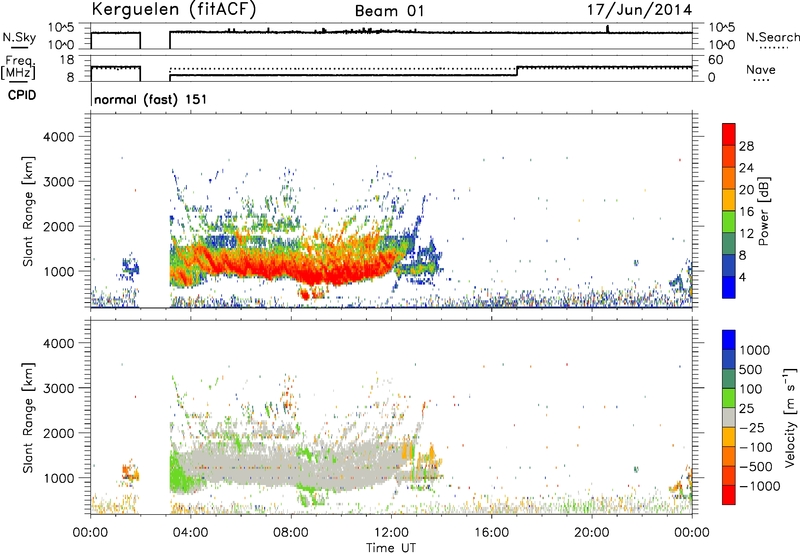This screenshot has width=800, height=554.
Task: Click the 'Slant Range [km]' title of the power panel
Action: tap(28, 211)
